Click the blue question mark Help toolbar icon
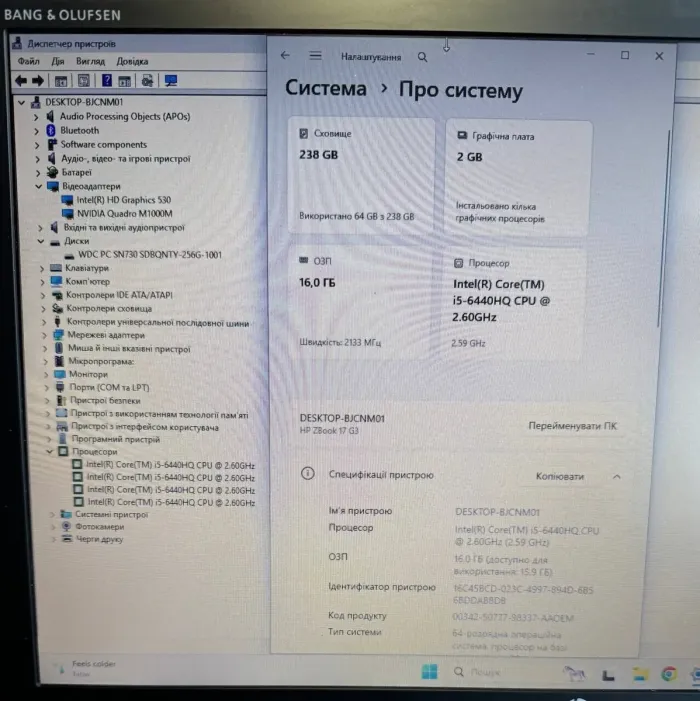Image resolution: width=700 pixels, height=701 pixels. (x=105, y=81)
